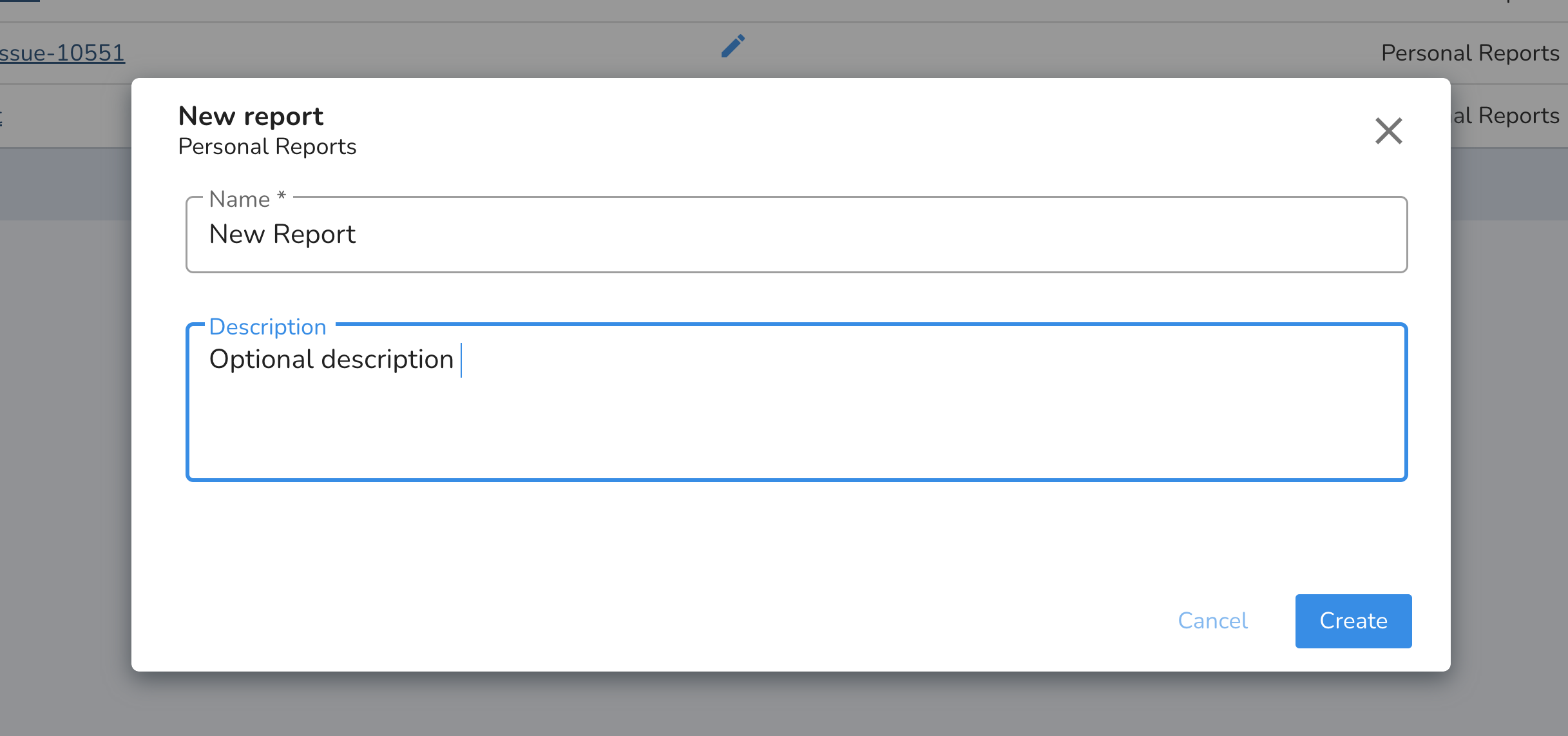Screen dimensions: 1568x736
Task: Click the Personal Reports subtitle in dialog
Action: [267, 147]
